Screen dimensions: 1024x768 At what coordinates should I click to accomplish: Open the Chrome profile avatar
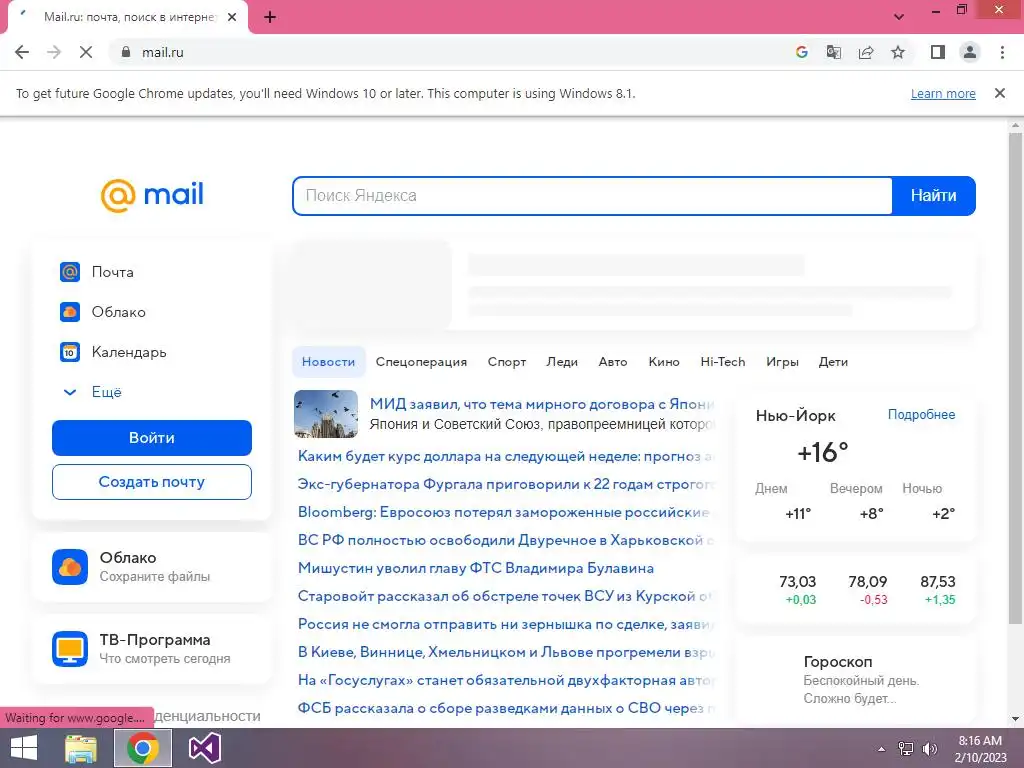point(970,52)
